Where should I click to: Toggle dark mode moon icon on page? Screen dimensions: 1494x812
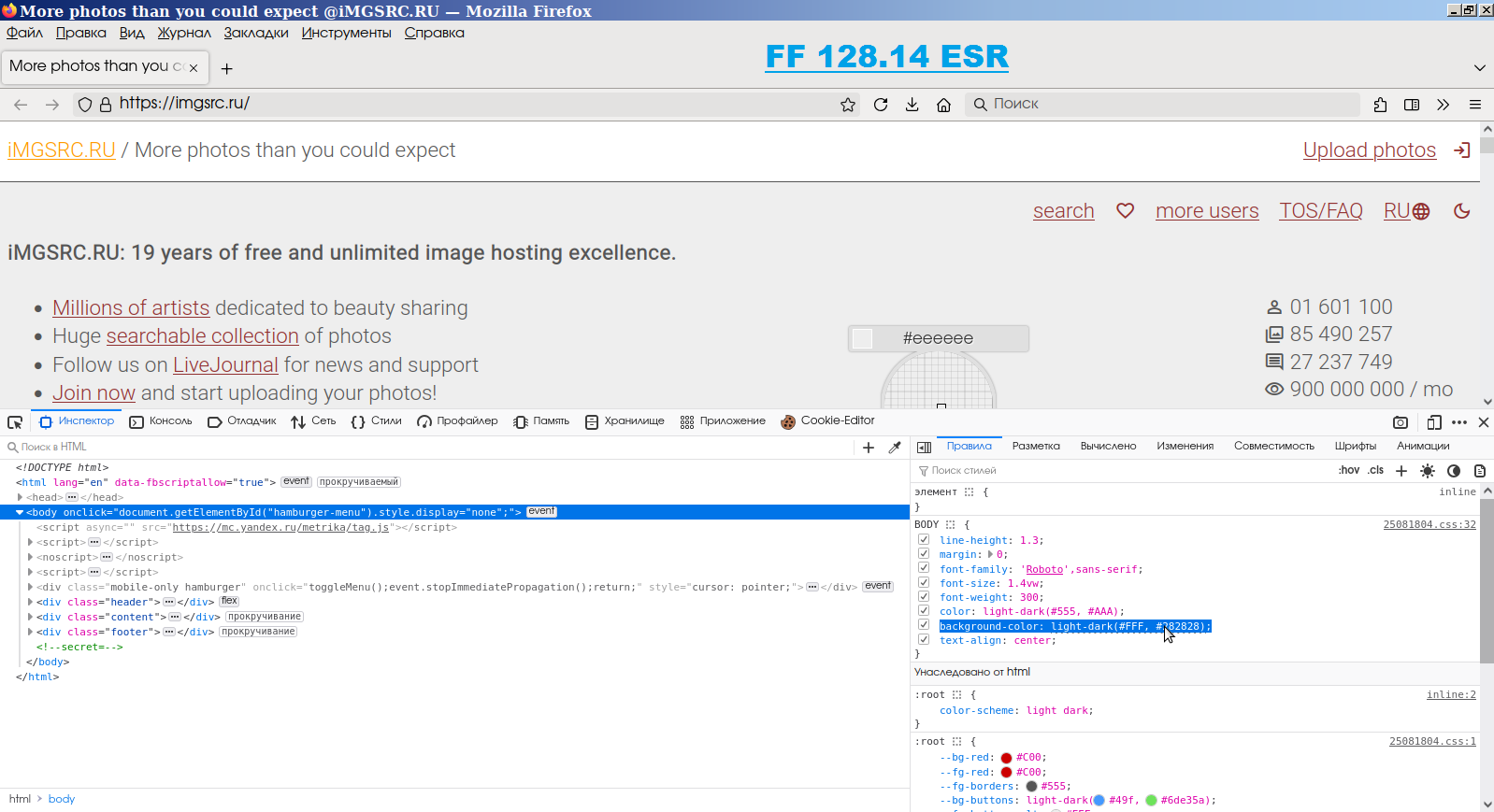coord(1462,211)
